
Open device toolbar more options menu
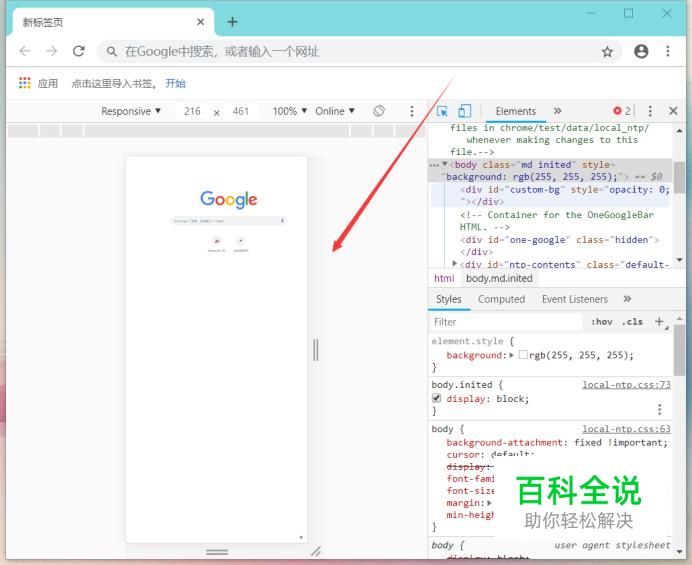point(412,111)
